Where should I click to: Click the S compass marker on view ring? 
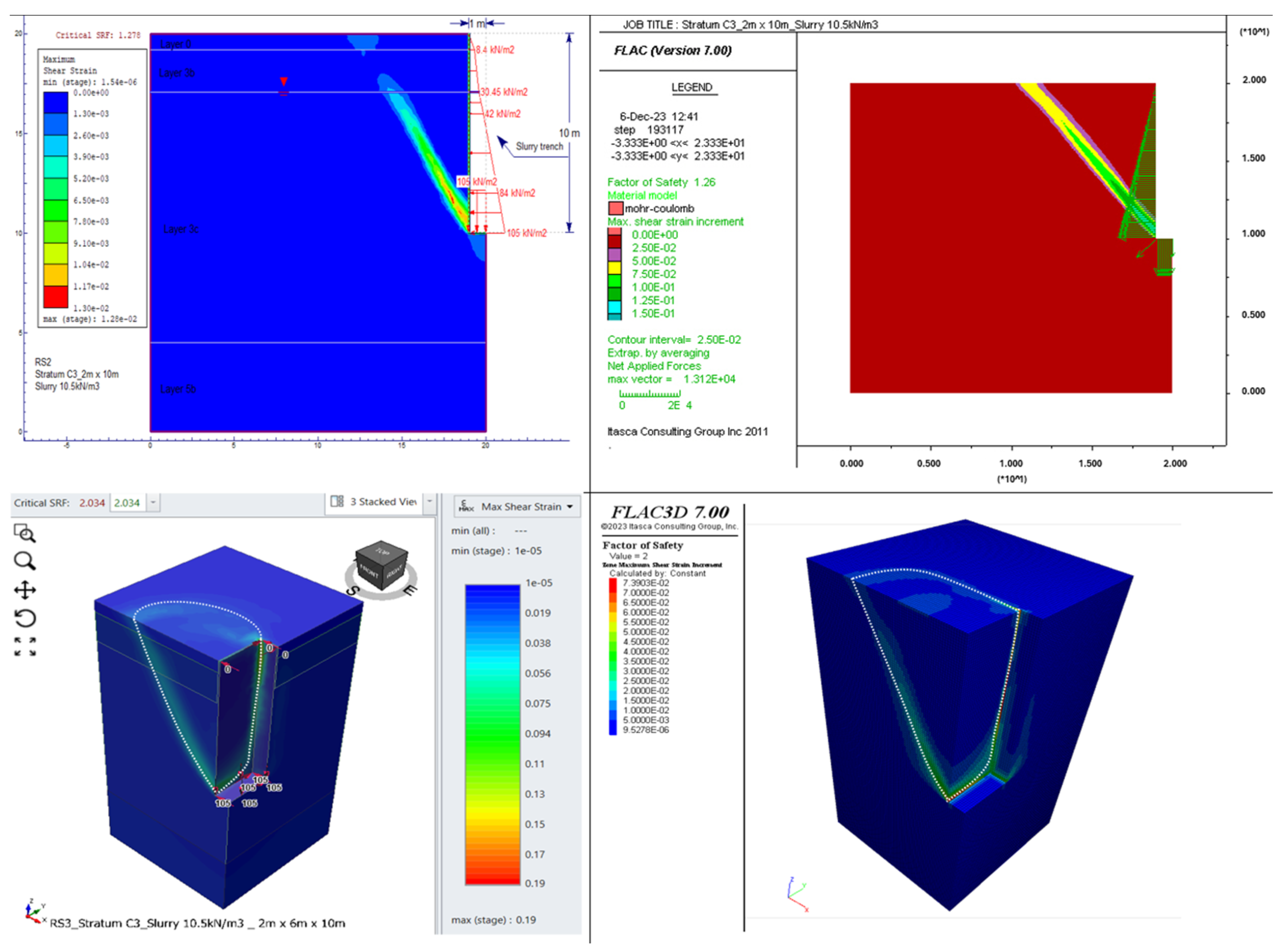click(353, 591)
